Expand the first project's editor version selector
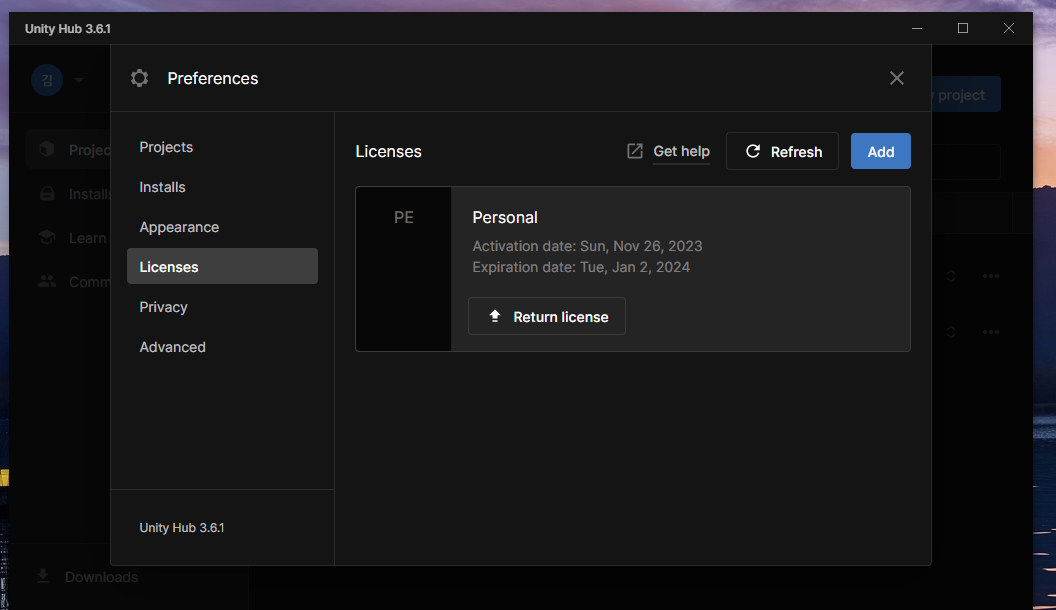1056x610 pixels. click(951, 276)
